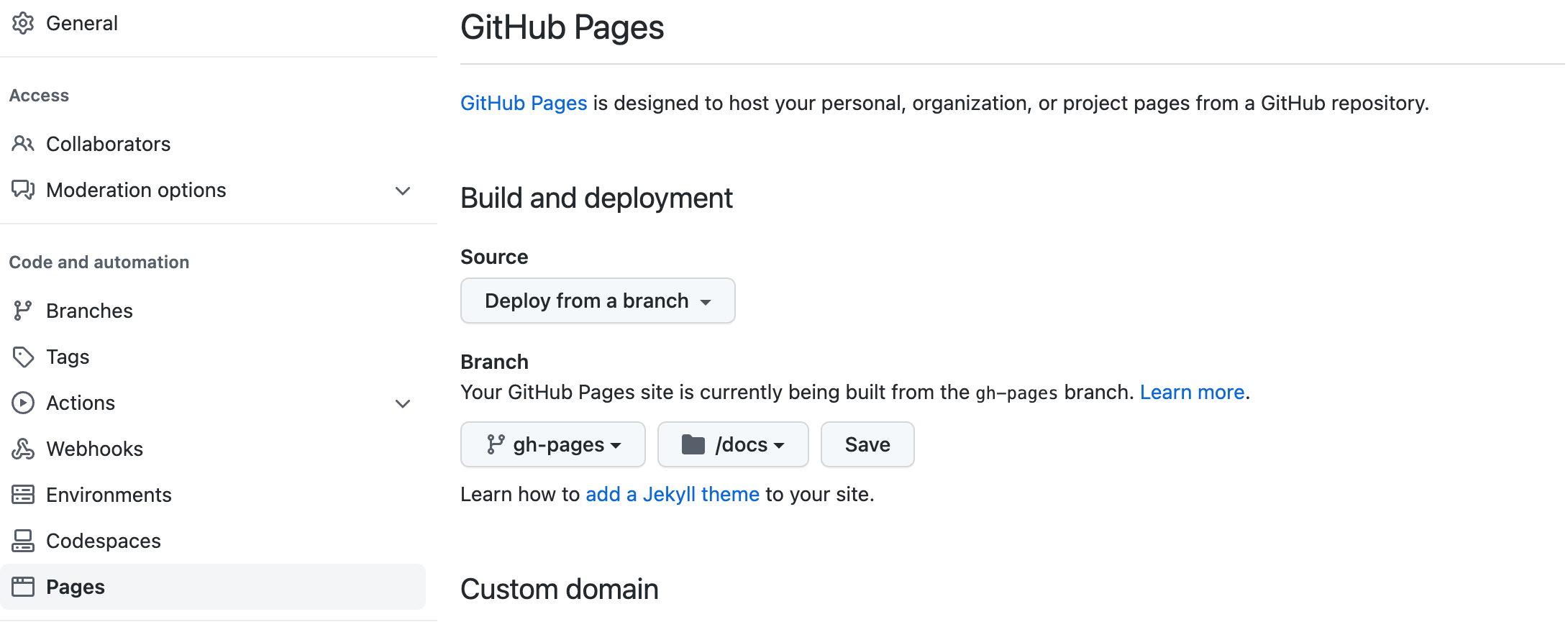
Task: Open the add a Jekyll theme link
Action: 673,495
